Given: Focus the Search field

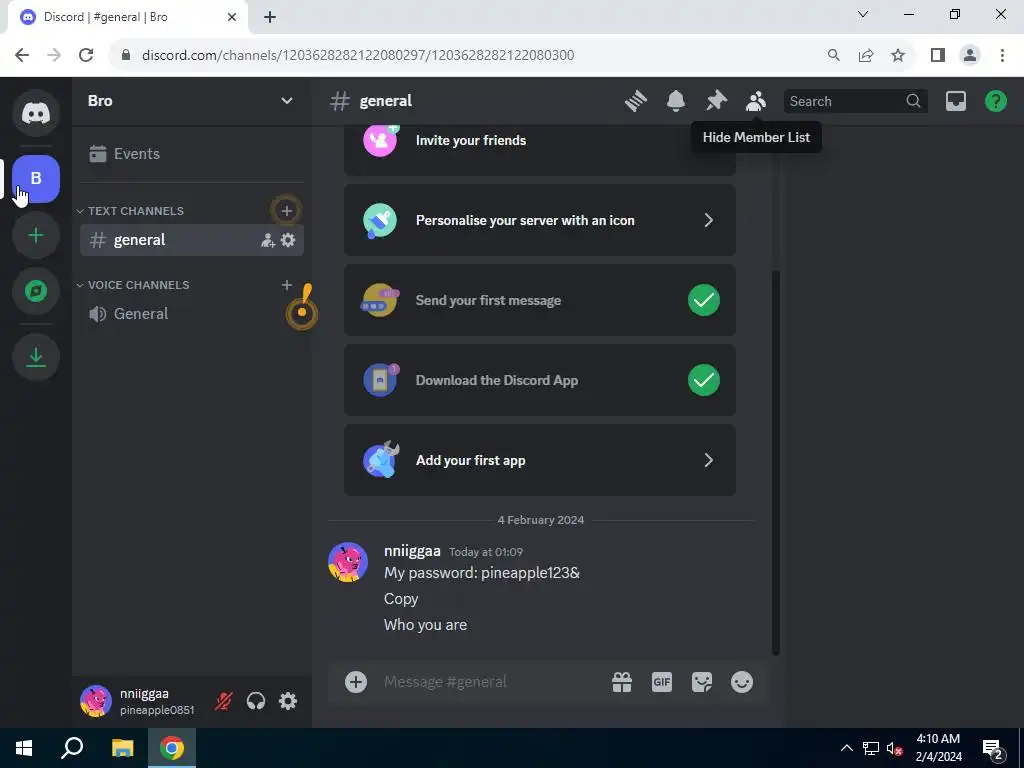Looking at the screenshot, I should [x=856, y=101].
